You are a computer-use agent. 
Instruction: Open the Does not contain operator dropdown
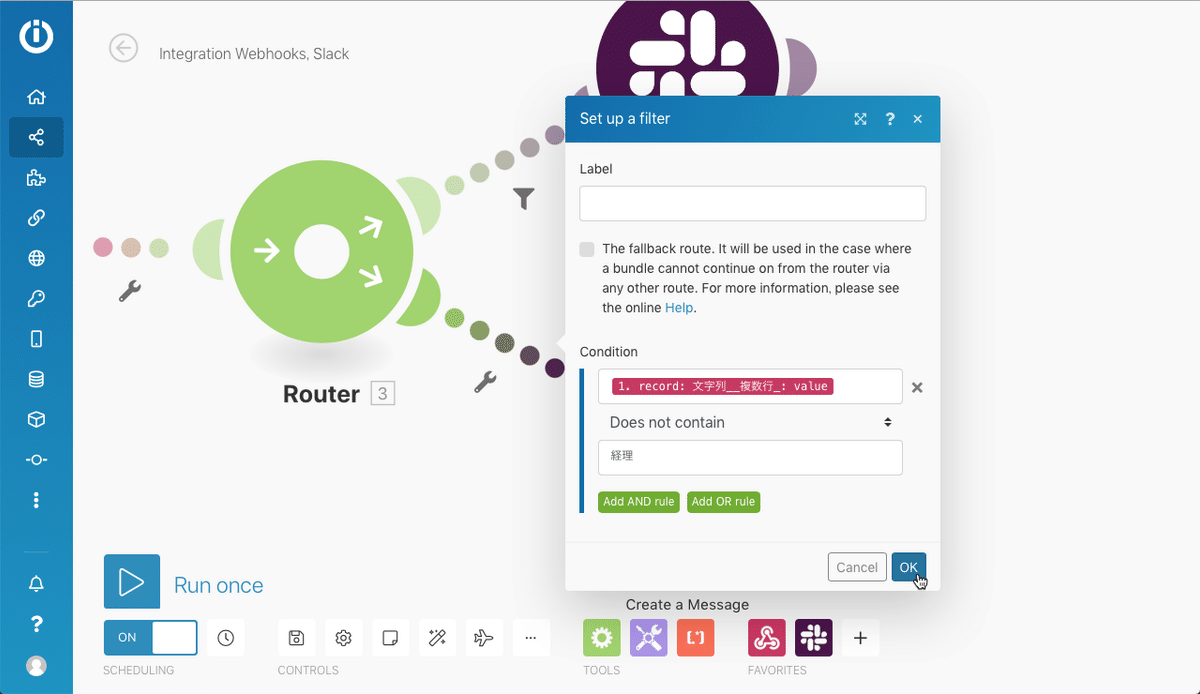tap(751, 422)
